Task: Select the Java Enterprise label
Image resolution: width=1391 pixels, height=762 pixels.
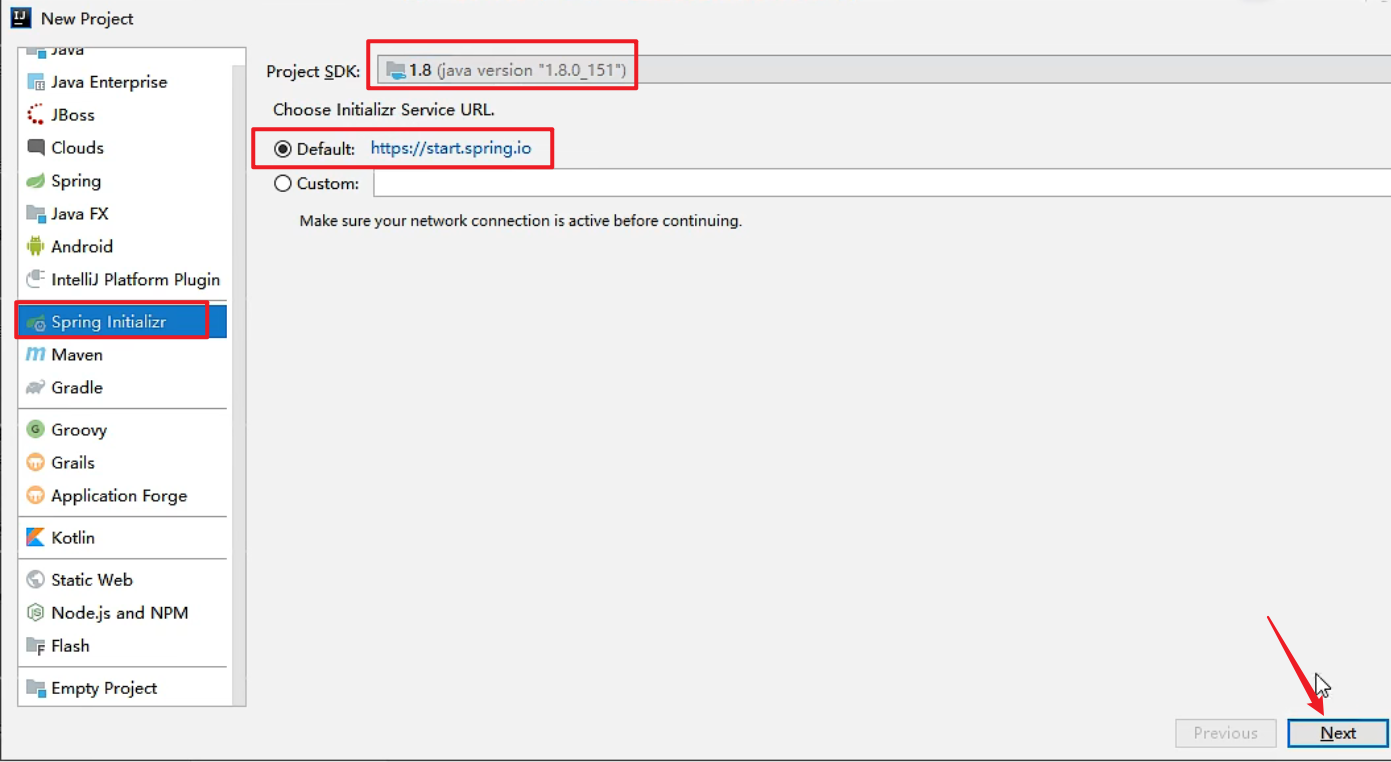Action: 109,82
